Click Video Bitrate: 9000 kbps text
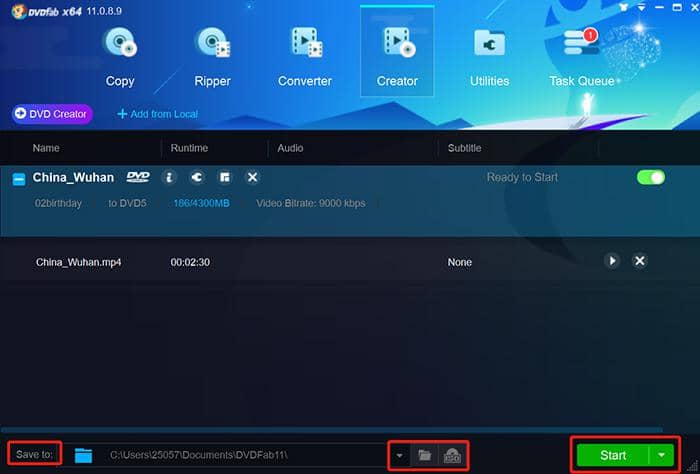700x474 pixels. 311,203
